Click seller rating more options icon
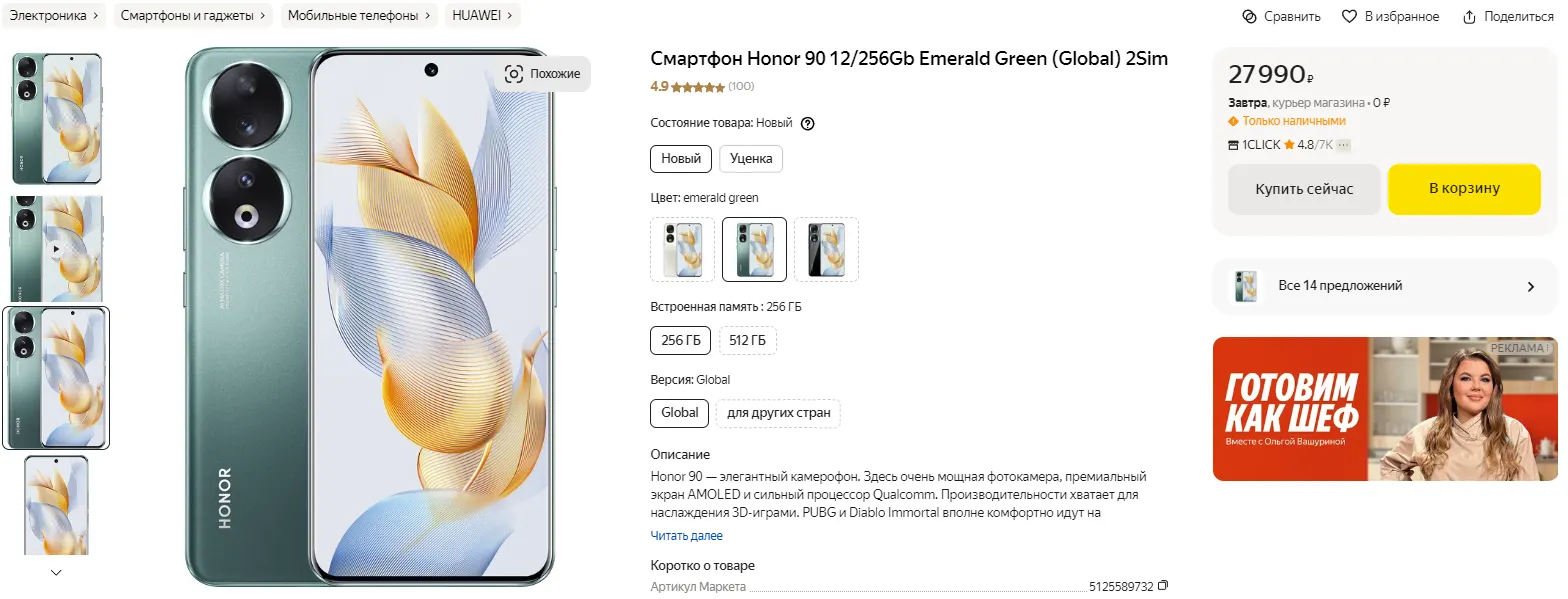 (1344, 145)
